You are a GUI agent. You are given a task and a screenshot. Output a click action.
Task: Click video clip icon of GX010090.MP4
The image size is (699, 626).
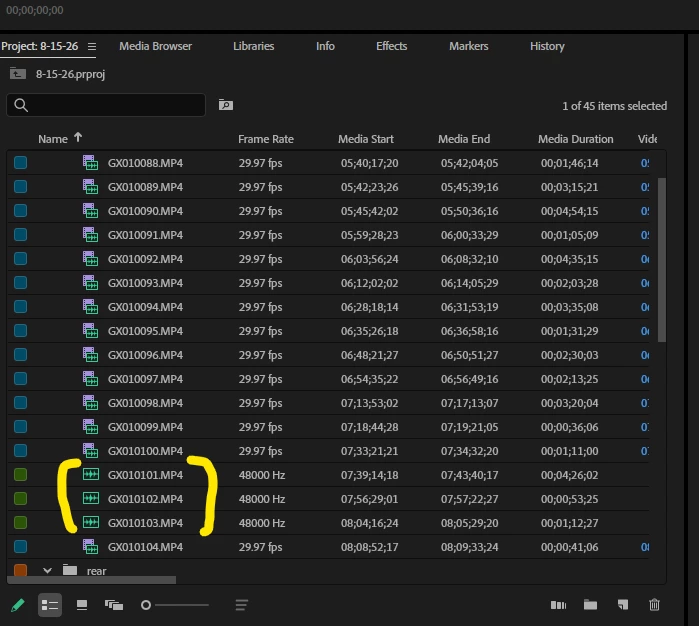pos(90,210)
